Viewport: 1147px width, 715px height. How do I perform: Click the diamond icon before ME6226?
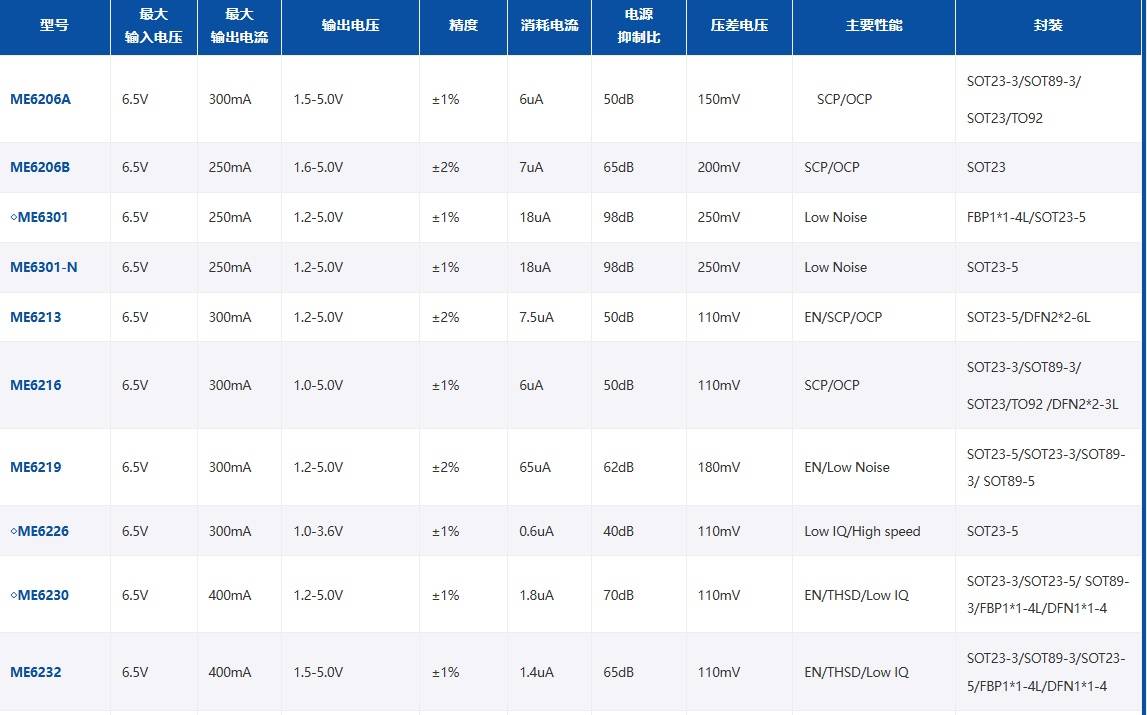pyautogui.click(x=13, y=531)
